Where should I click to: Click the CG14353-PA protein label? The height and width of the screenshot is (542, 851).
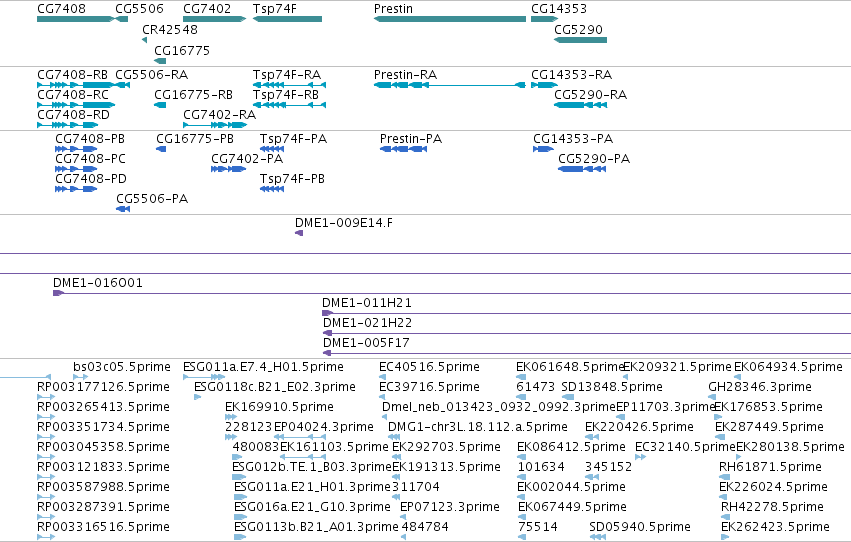tap(573, 139)
